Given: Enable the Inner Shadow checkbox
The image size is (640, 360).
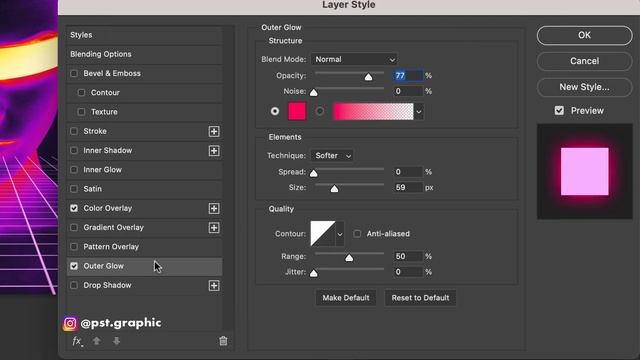Looking at the screenshot, I should [x=74, y=150].
